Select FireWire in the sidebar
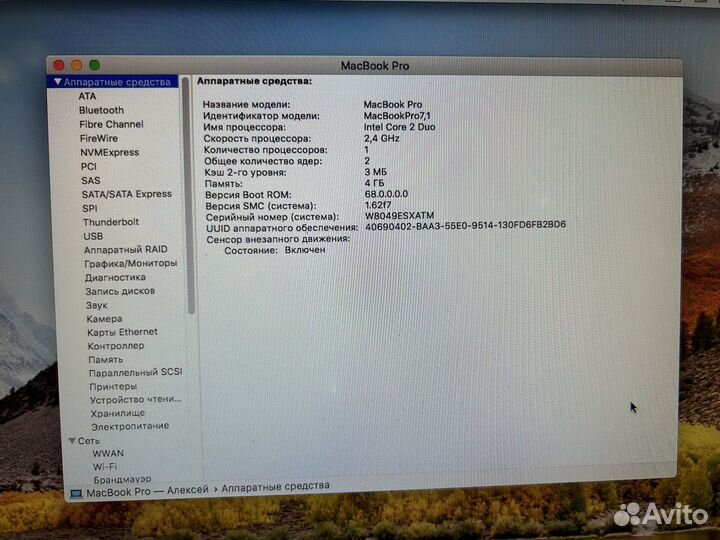The width and height of the screenshot is (720, 540). click(99, 138)
